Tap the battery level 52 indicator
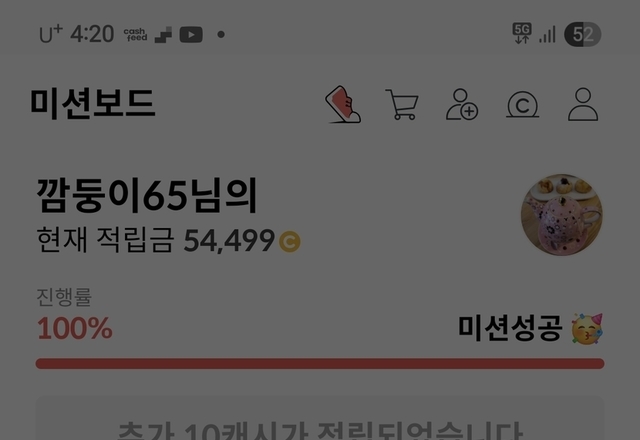This screenshot has width=640, height=440. [x=582, y=34]
